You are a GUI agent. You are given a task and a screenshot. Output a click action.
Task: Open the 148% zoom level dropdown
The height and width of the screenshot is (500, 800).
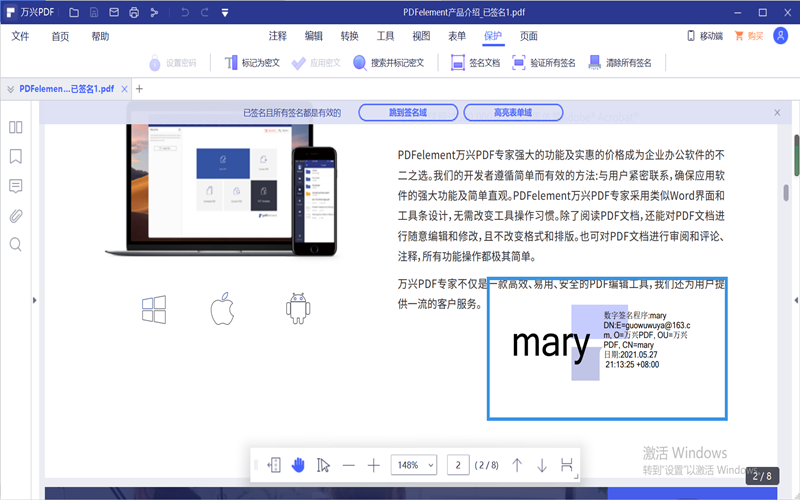(x=414, y=465)
